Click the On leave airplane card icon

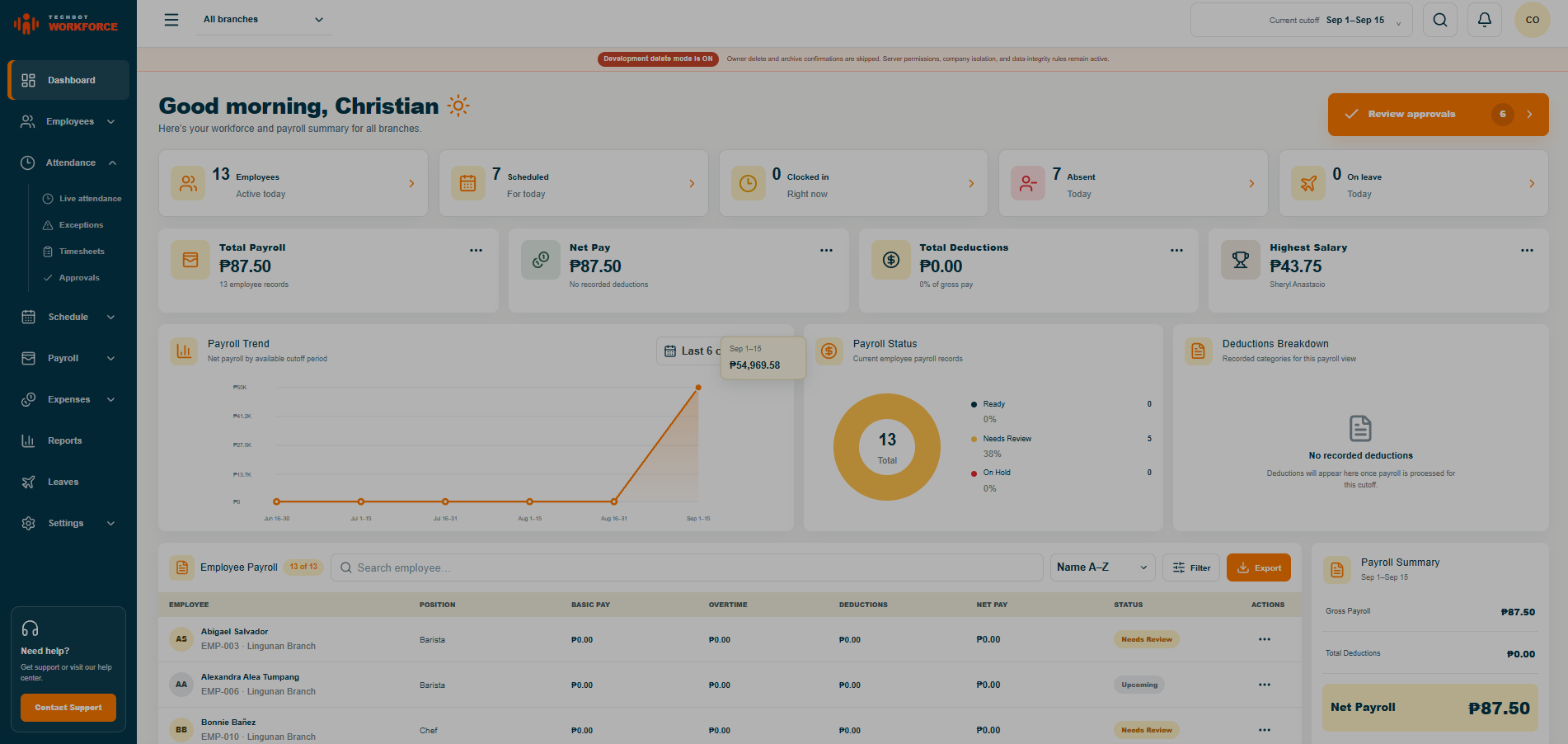pos(1308,183)
